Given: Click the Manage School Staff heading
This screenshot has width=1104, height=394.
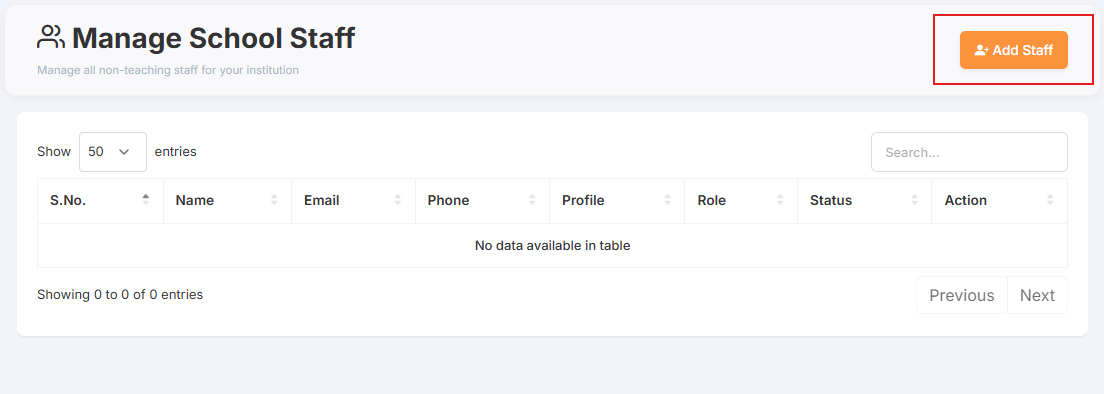Looking at the screenshot, I should point(213,38).
